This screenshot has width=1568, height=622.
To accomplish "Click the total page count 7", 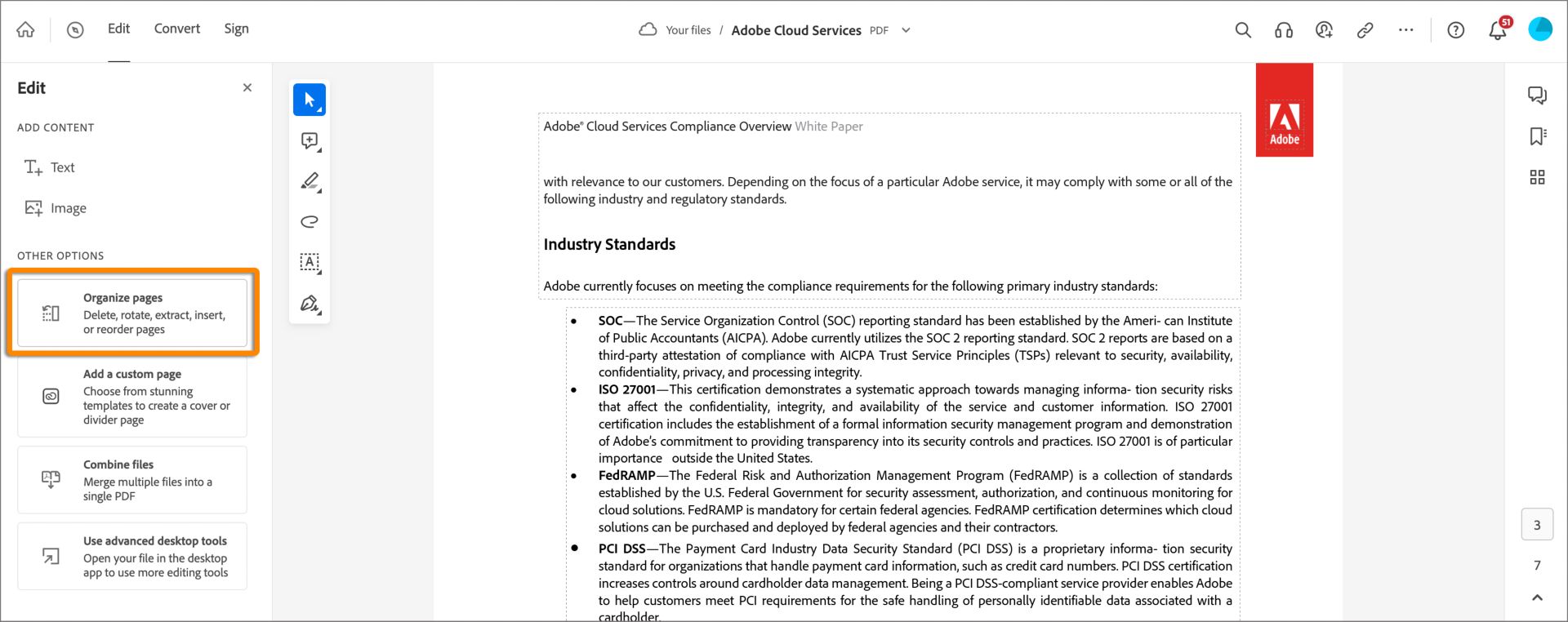I will coord(1537,565).
